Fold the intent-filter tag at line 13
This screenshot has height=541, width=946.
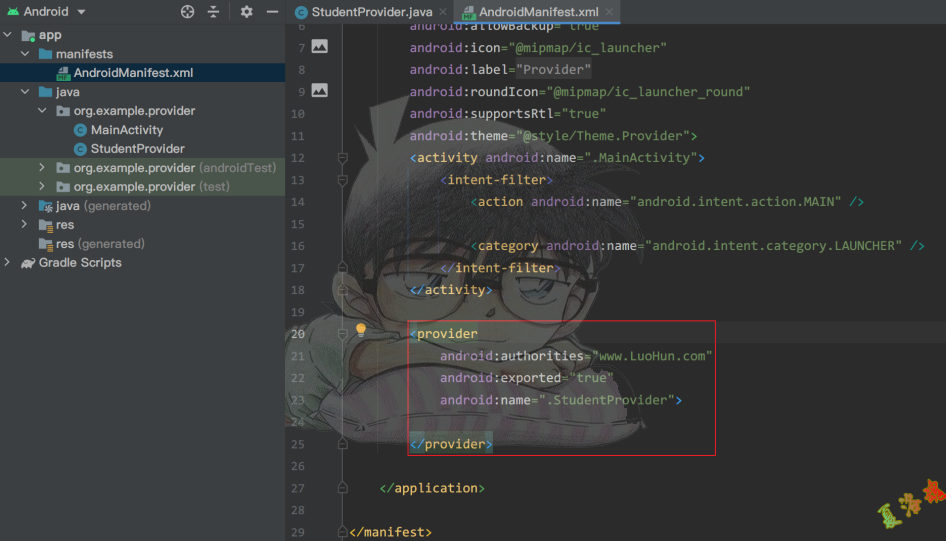(343, 180)
